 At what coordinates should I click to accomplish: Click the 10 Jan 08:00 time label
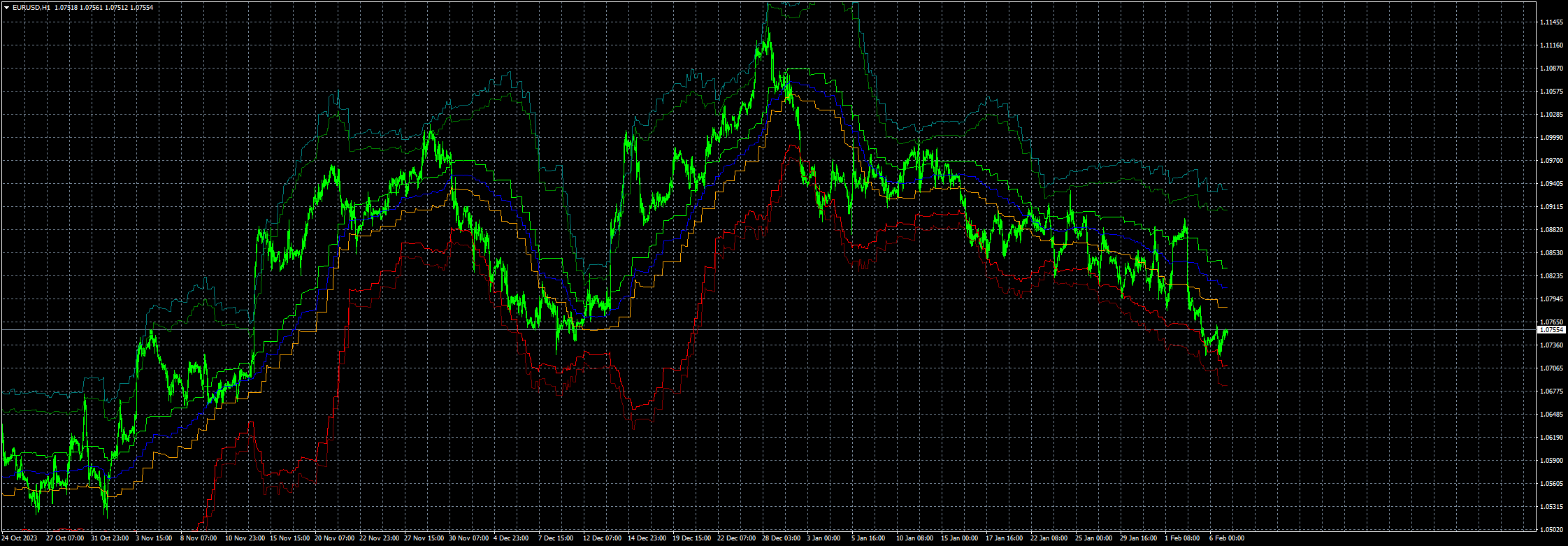point(915,539)
